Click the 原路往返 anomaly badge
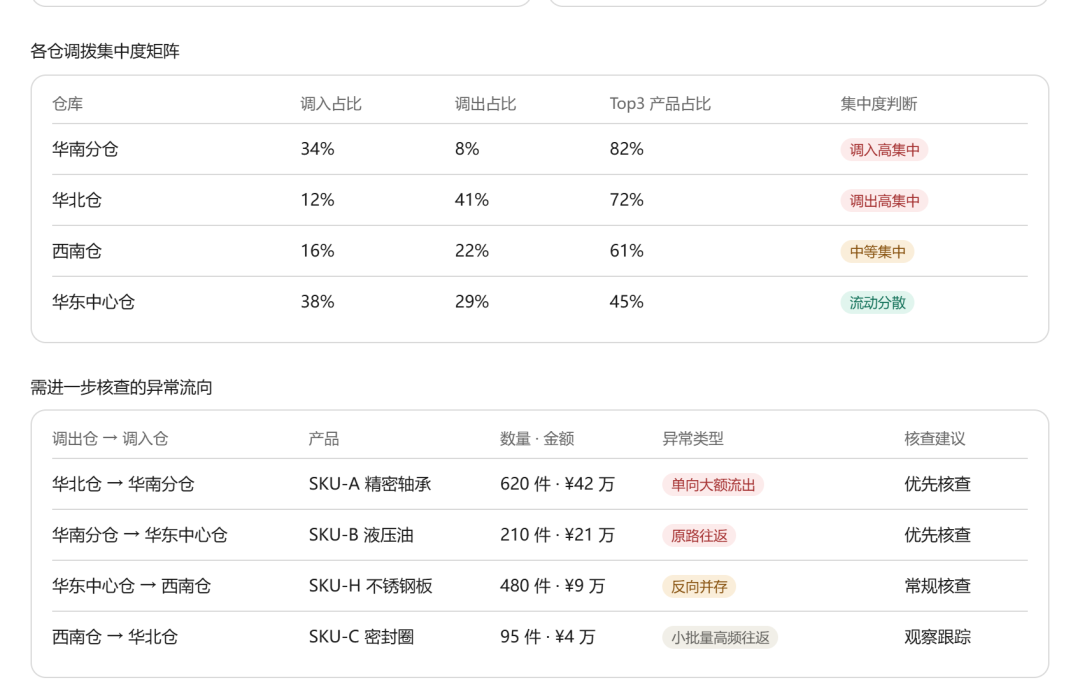The image size is (1080, 694). [x=699, y=536]
